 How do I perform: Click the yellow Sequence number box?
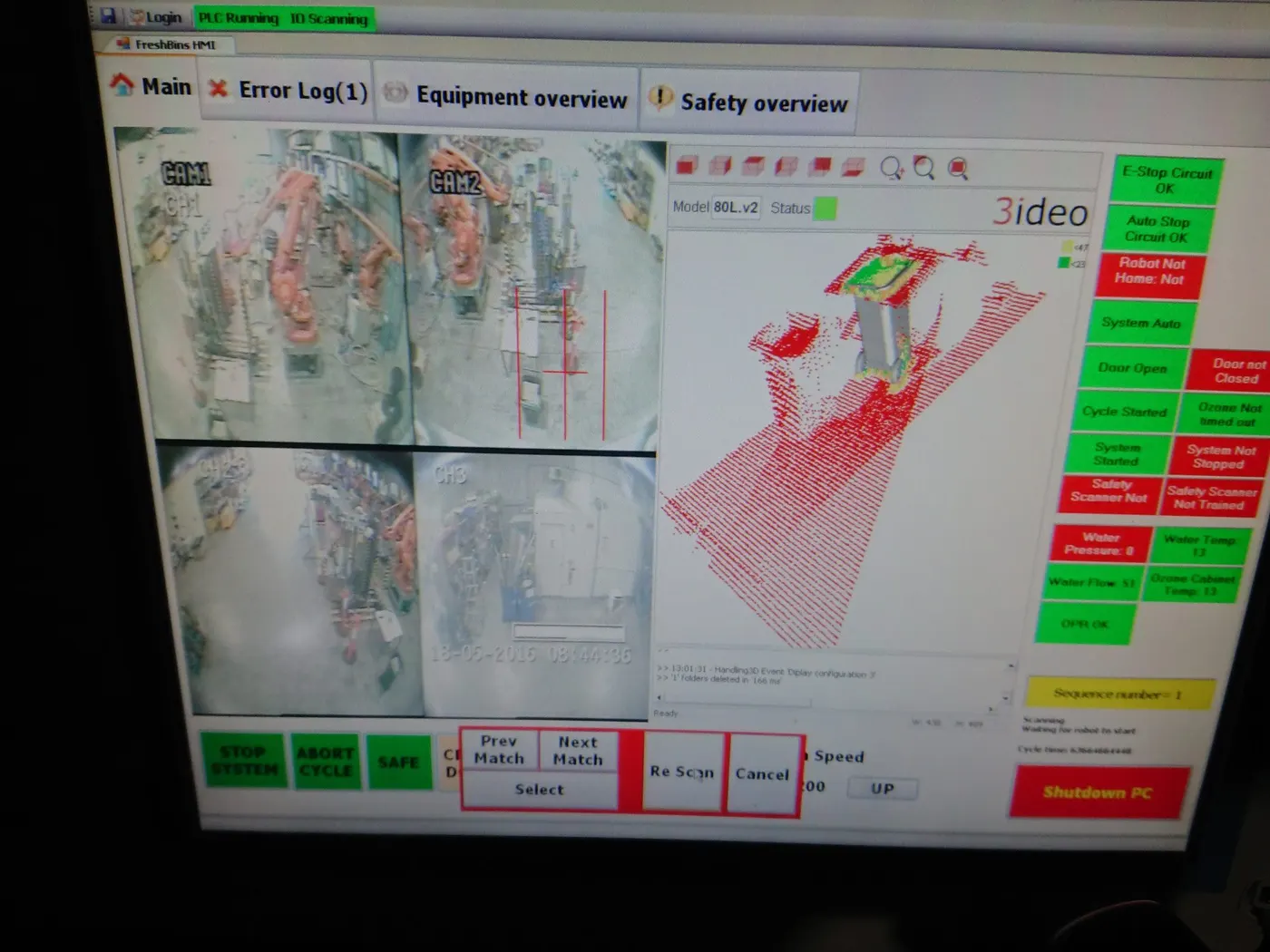click(x=1118, y=694)
